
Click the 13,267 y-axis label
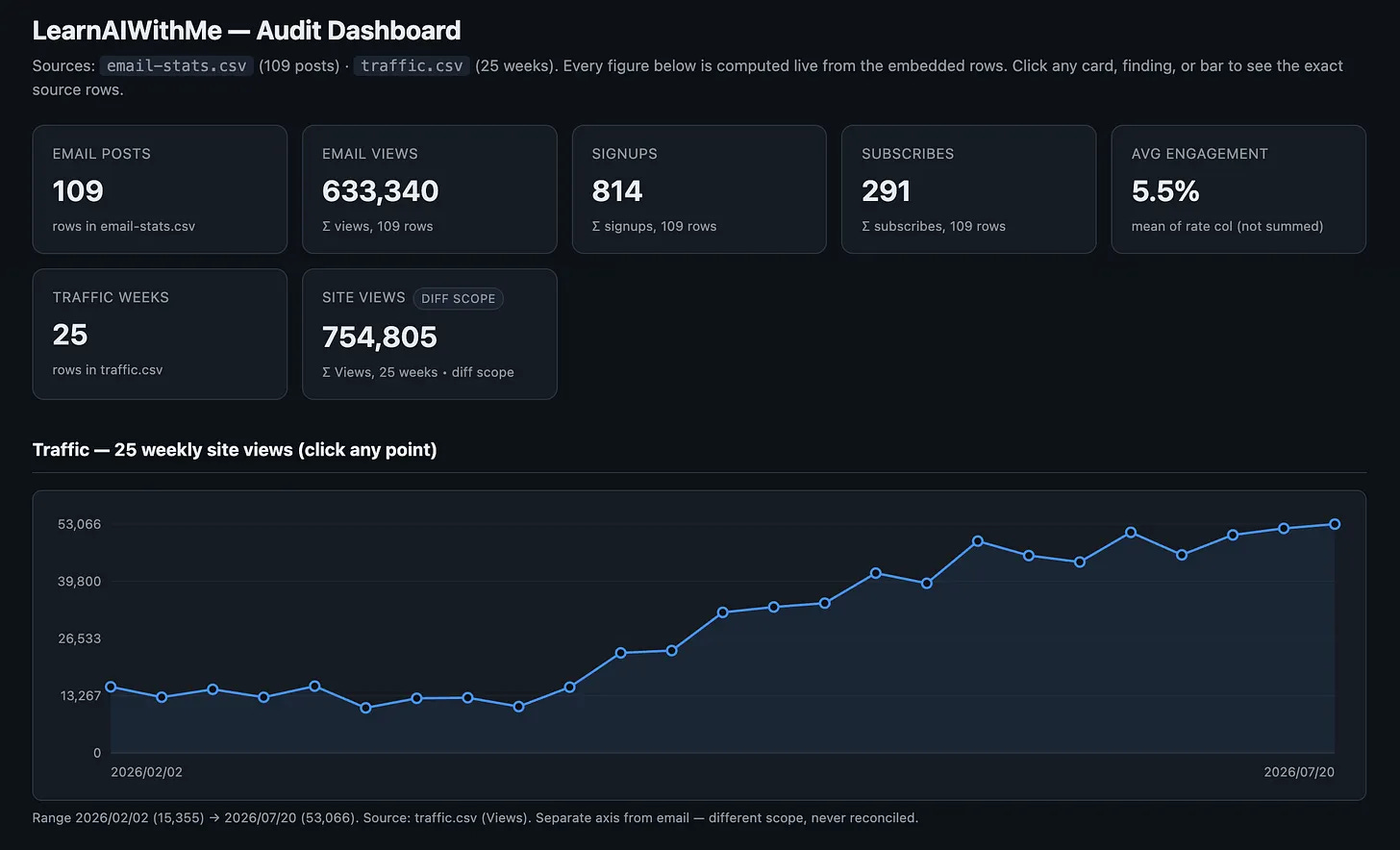click(x=79, y=696)
